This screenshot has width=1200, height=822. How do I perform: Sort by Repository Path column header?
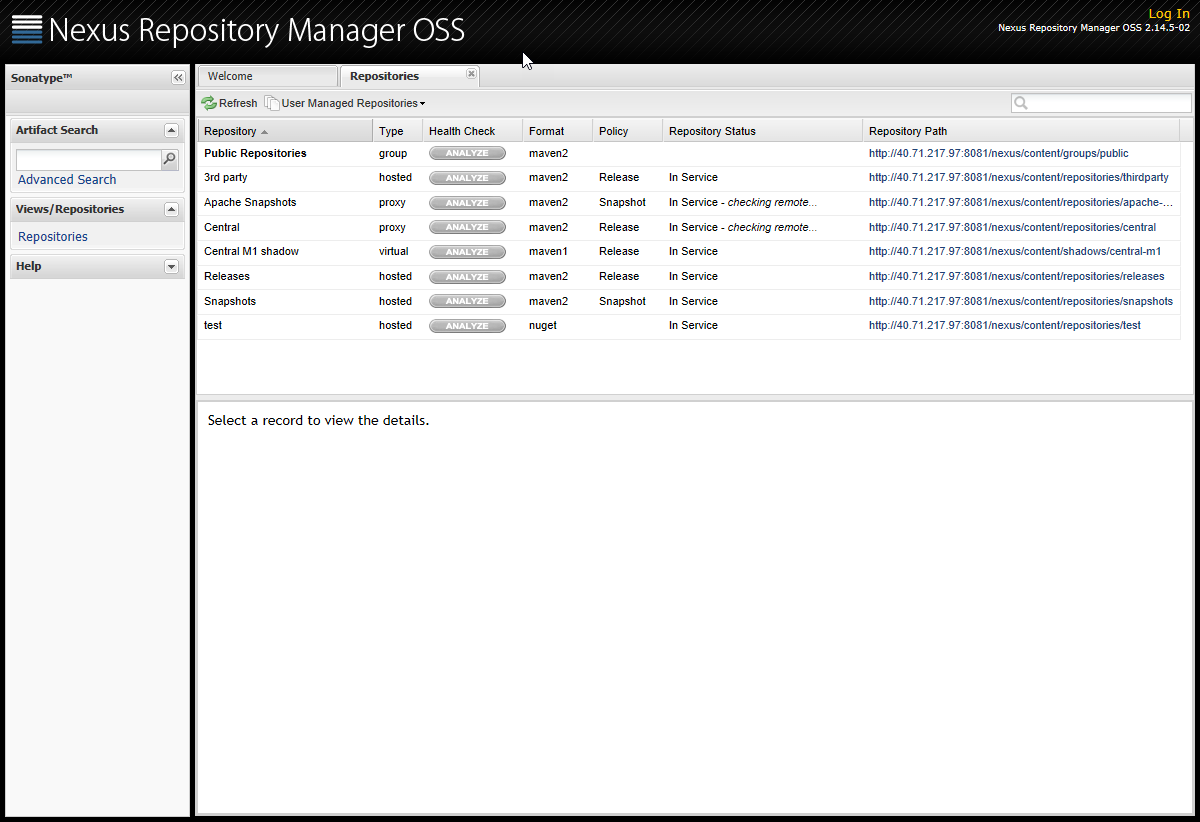click(x=1021, y=131)
